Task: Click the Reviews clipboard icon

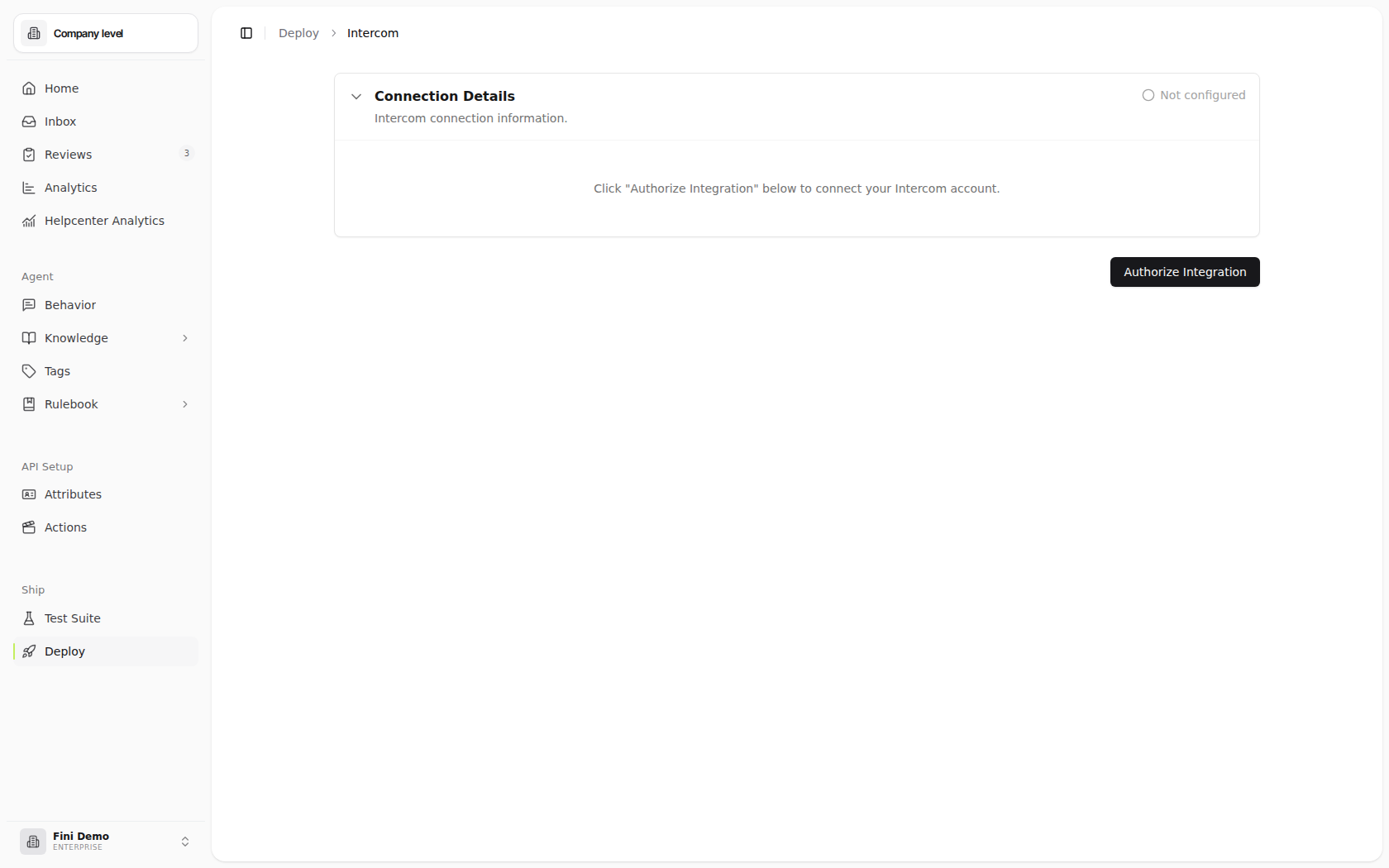Action: tap(29, 155)
